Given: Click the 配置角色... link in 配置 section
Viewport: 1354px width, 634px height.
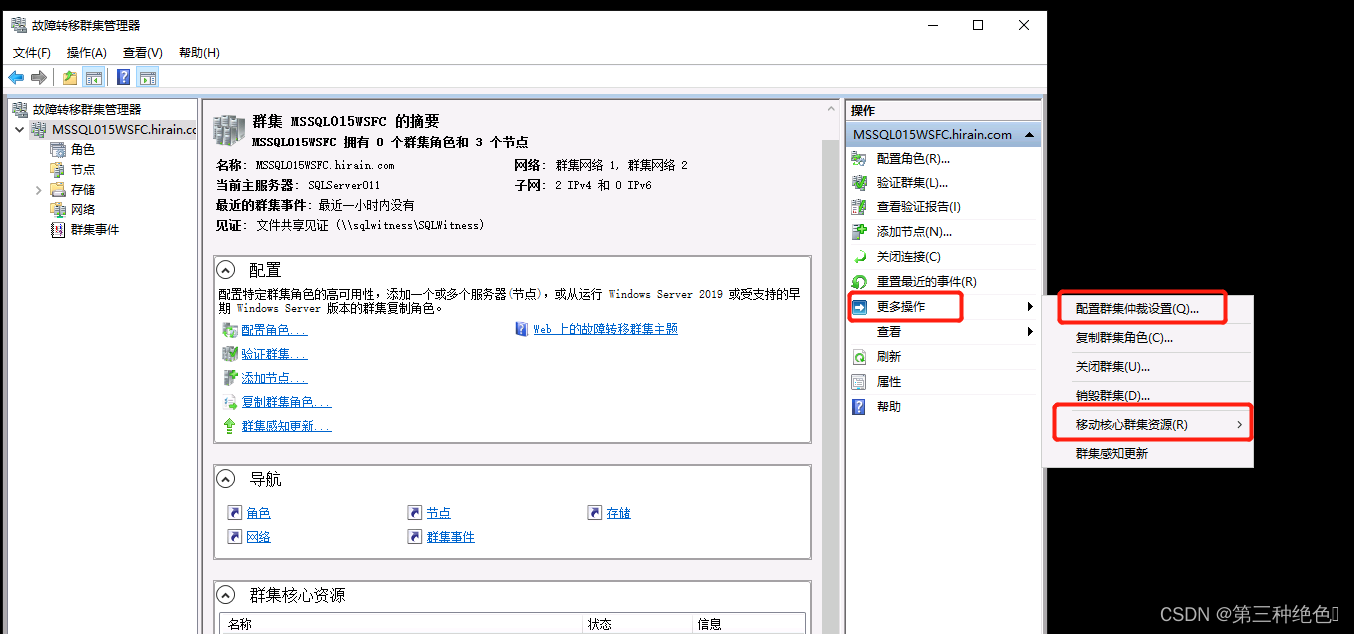Looking at the screenshot, I should point(274,330).
